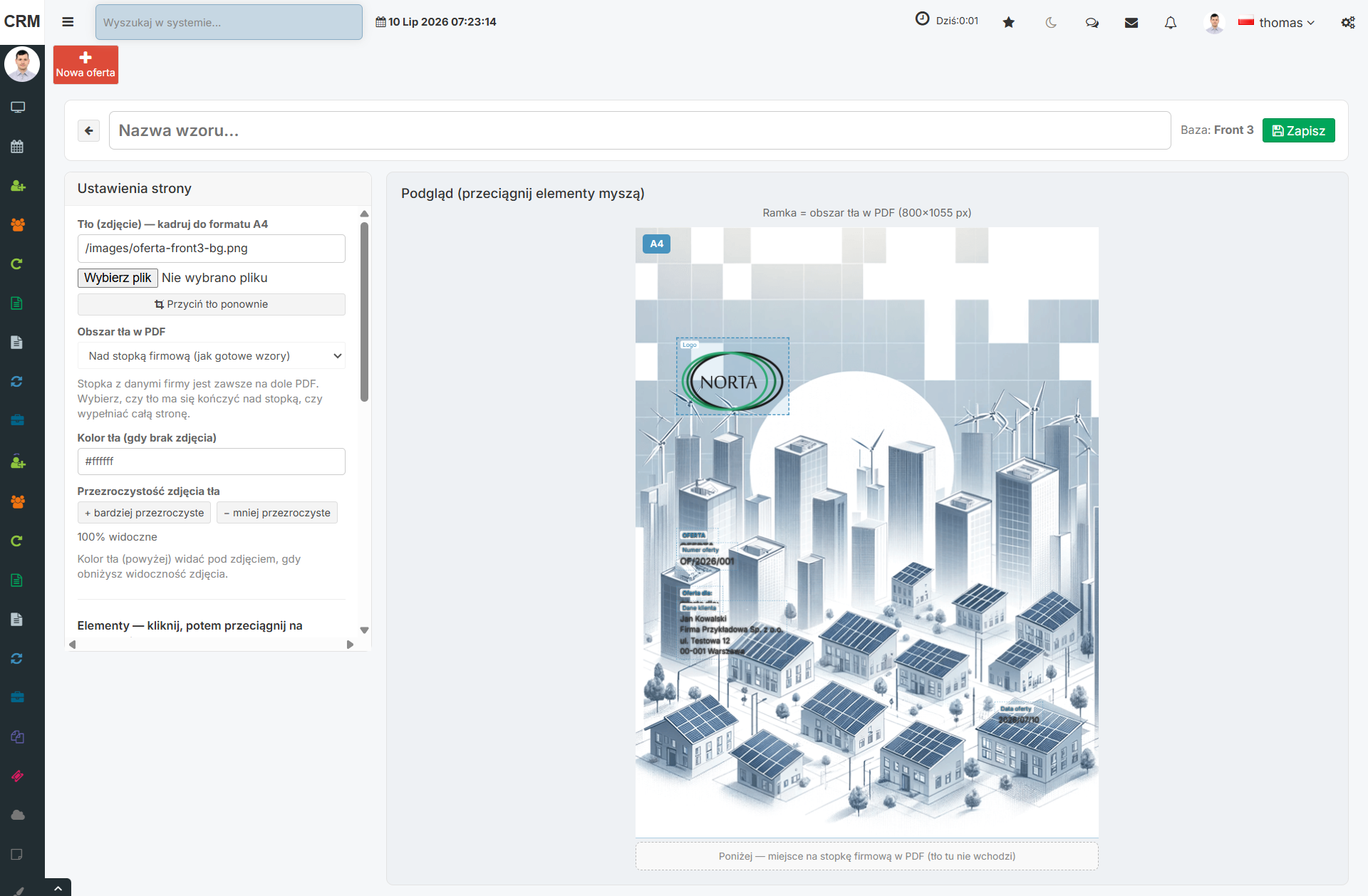Screen dimensions: 1368x896
Task: Open the calendar sidebar icon
Action: [x=18, y=147]
